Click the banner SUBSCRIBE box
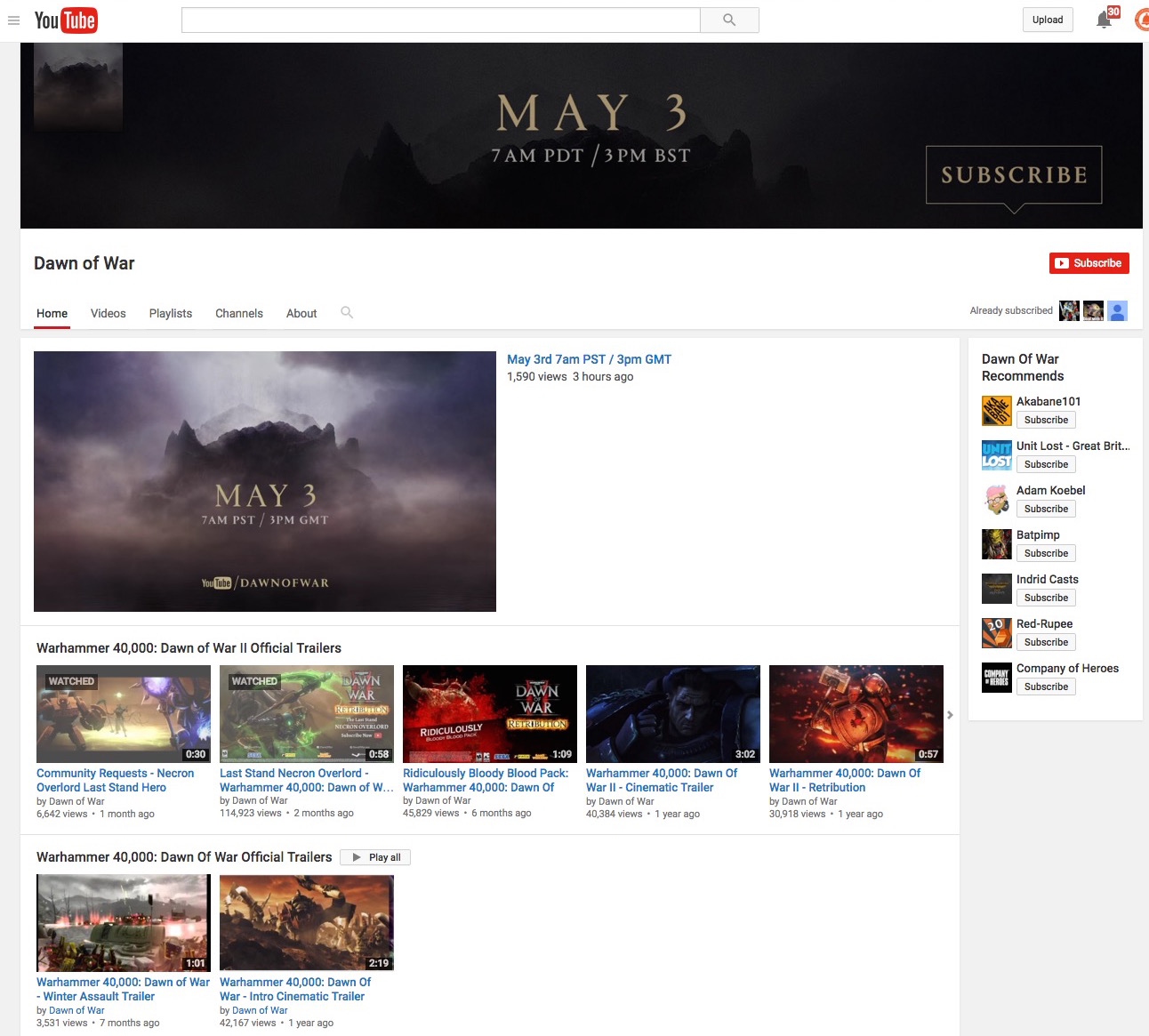This screenshot has width=1149, height=1036. click(x=1014, y=175)
